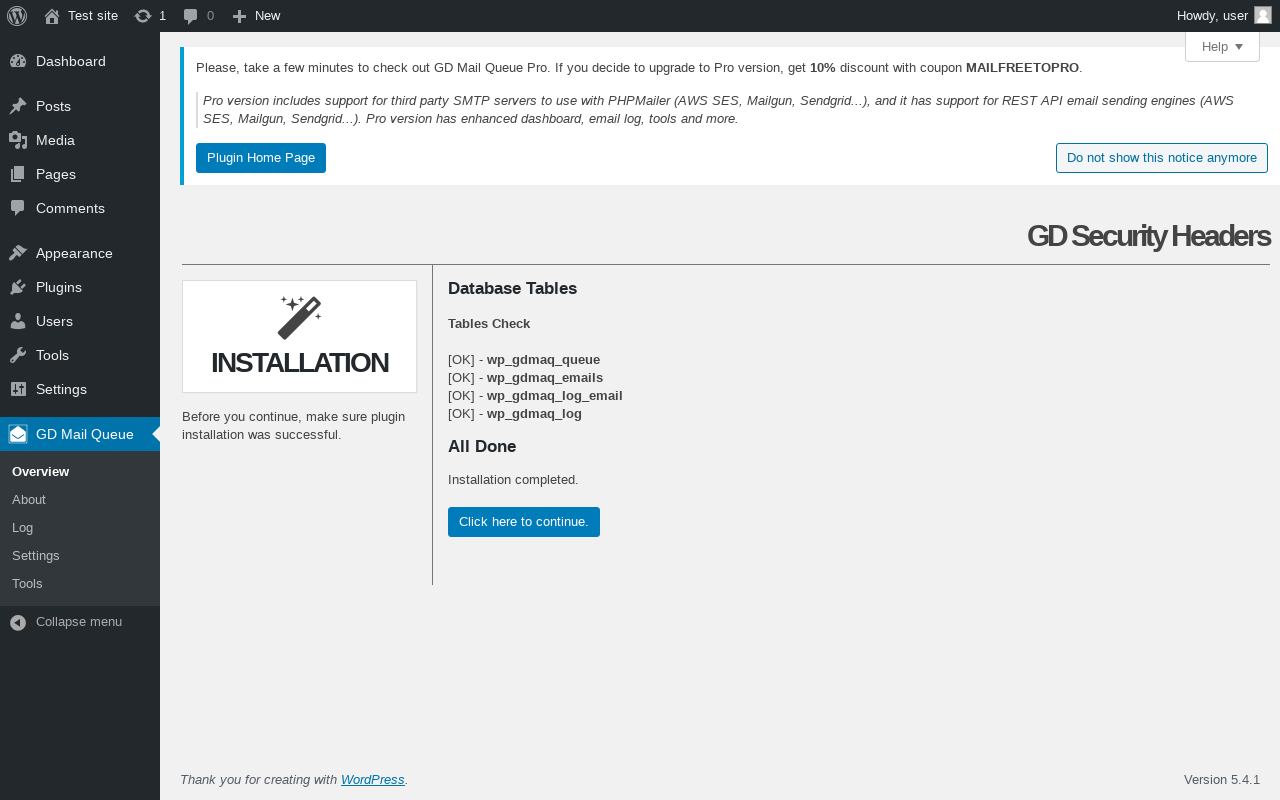Click the All Done heading
This screenshot has height=800, width=1280.
tap(482, 447)
